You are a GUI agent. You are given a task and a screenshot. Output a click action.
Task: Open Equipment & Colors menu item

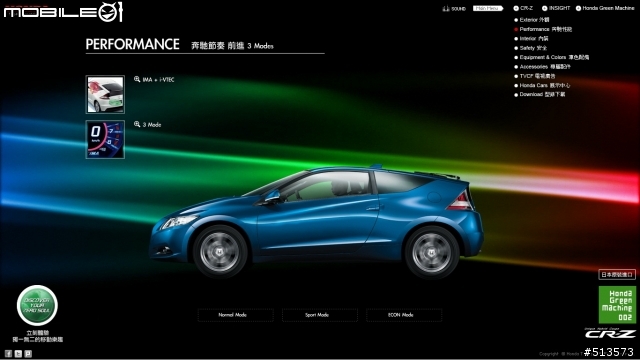pyautogui.click(x=551, y=57)
